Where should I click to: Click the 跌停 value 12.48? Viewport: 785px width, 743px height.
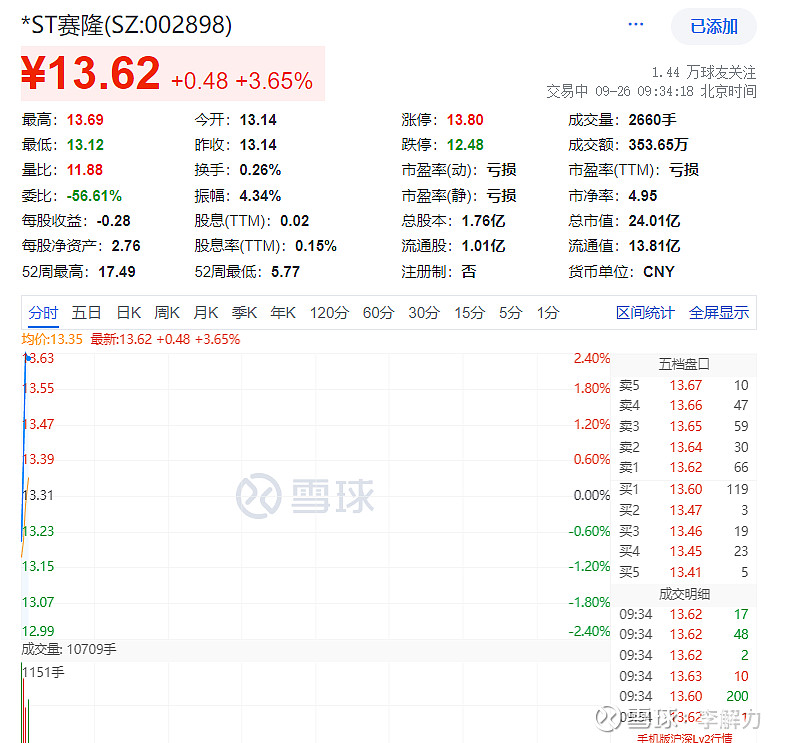[465, 145]
